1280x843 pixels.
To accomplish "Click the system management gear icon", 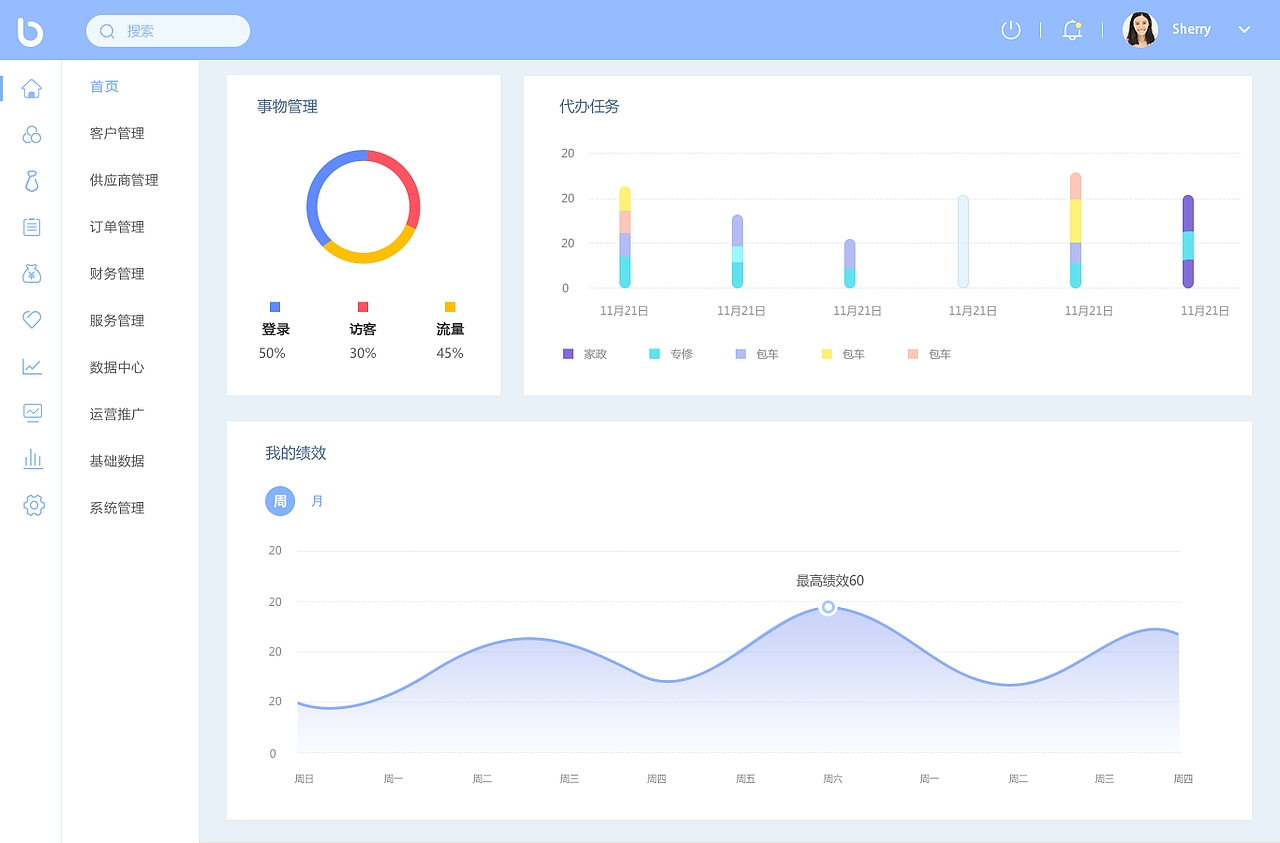I will (x=34, y=505).
